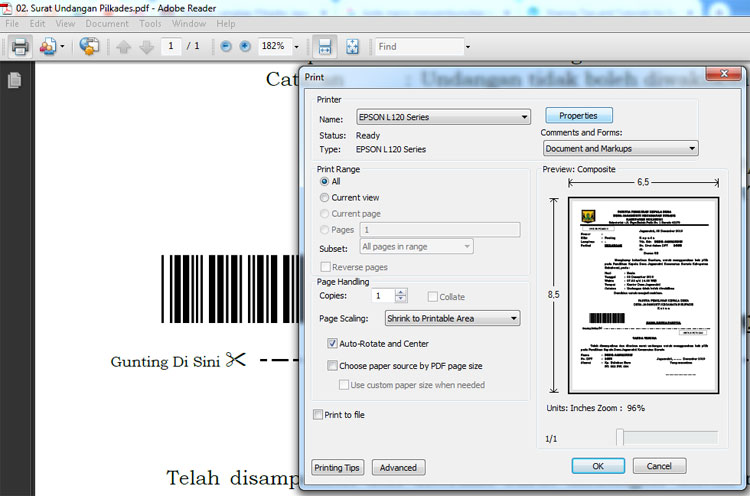The image size is (750, 496).
Task: Click the "Gunting Di Sini" text in document
Action: coord(165,362)
